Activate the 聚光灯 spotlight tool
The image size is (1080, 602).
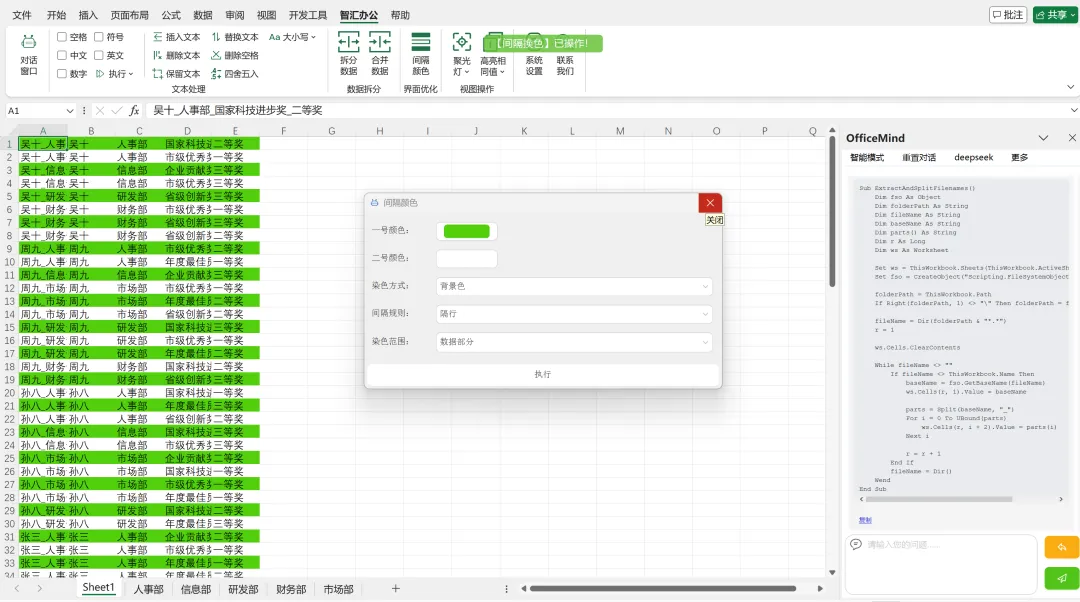pyautogui.click(x=461, y=54)
